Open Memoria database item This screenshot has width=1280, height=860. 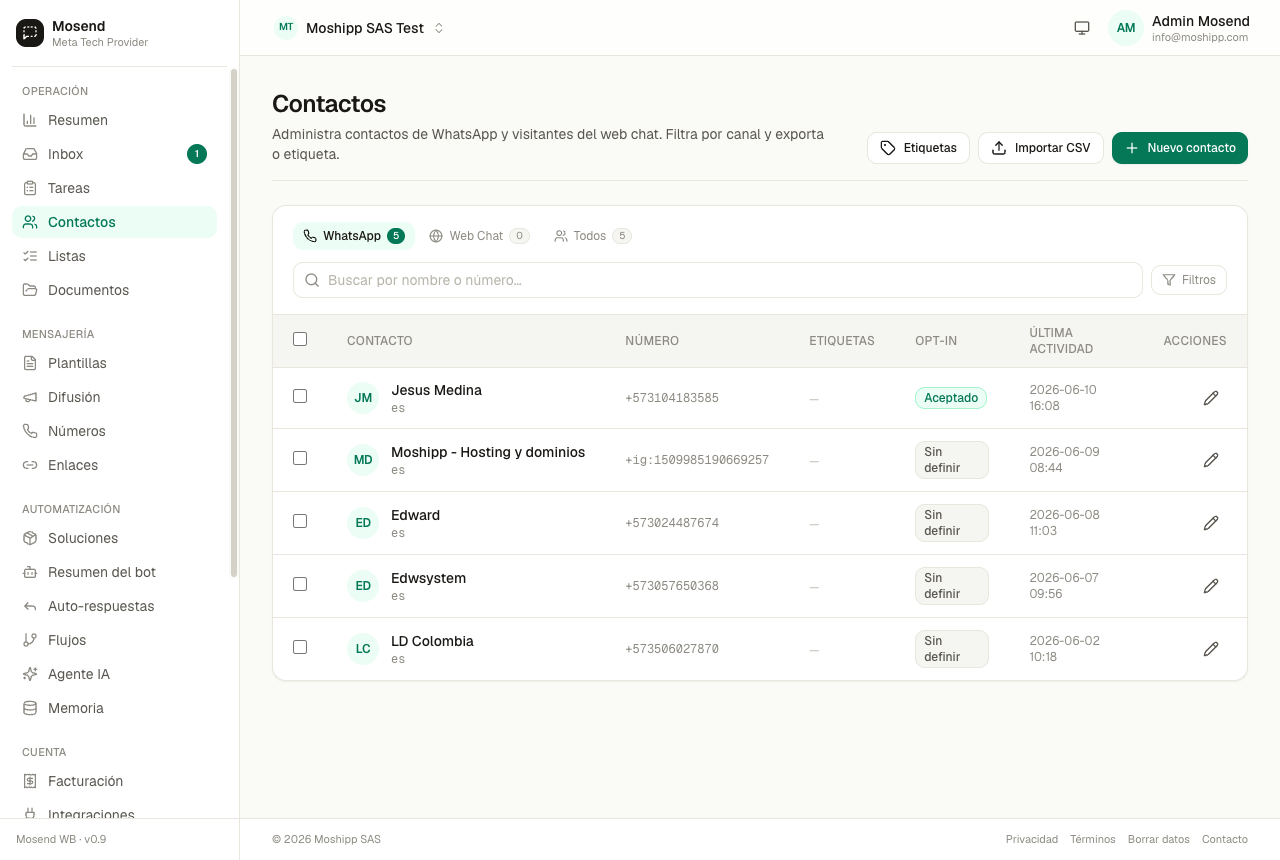[x=114, y=708]
